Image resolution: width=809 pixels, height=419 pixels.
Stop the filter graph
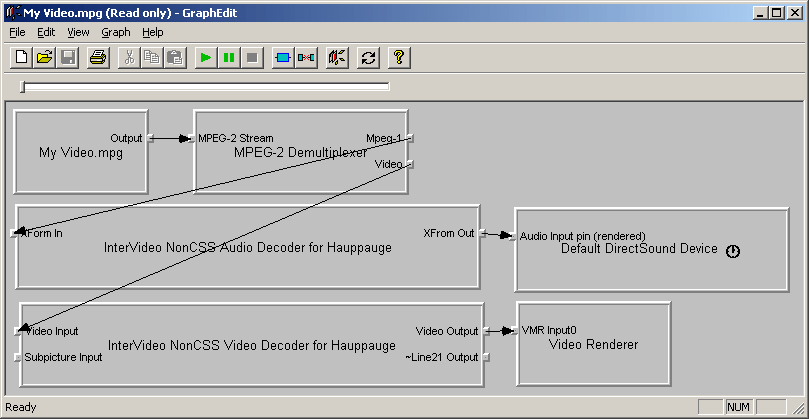click(x=252, y=57)
